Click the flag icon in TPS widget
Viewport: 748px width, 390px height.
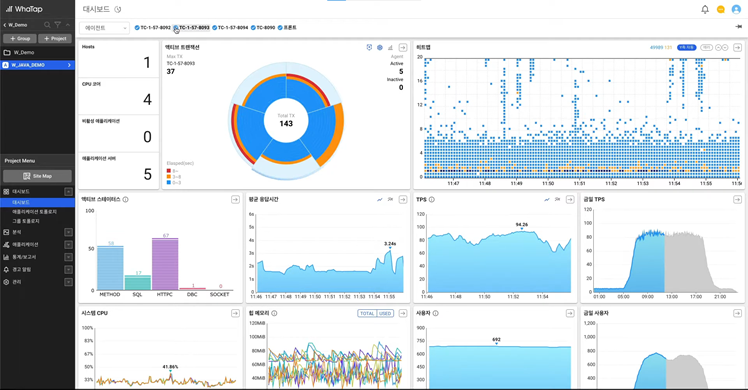coord(558,199)
